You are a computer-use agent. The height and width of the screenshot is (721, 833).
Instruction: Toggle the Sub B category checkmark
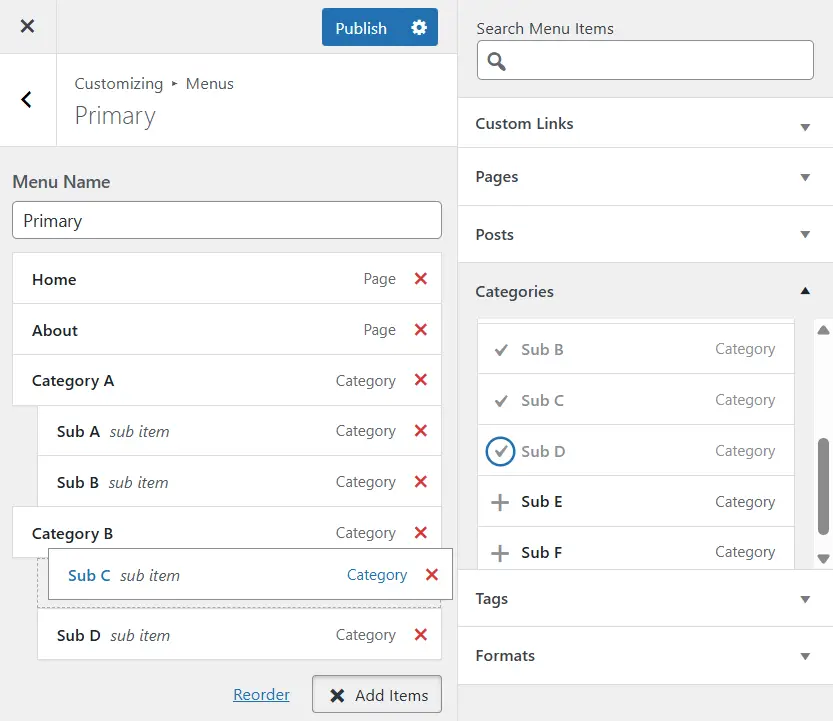click(500, 350)
